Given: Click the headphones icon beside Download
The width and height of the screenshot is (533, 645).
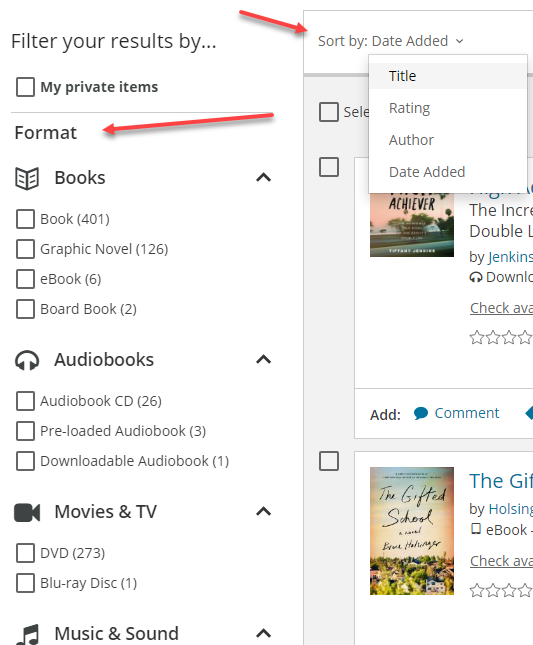Looking at the screenshot, I should coord(475,277).
